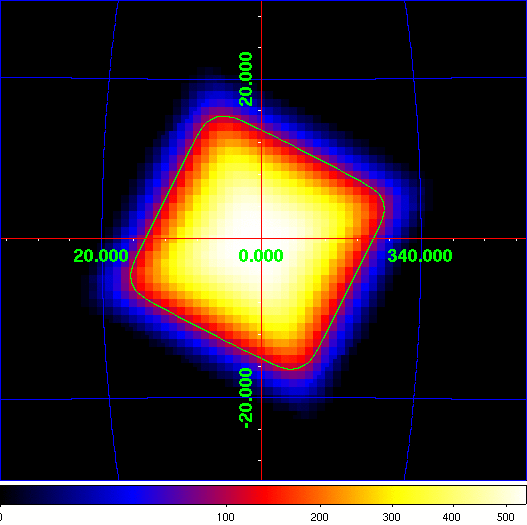Select the 340.000 longitude label
This screenshot has width=527, height=525.
(x=420, y=256)
